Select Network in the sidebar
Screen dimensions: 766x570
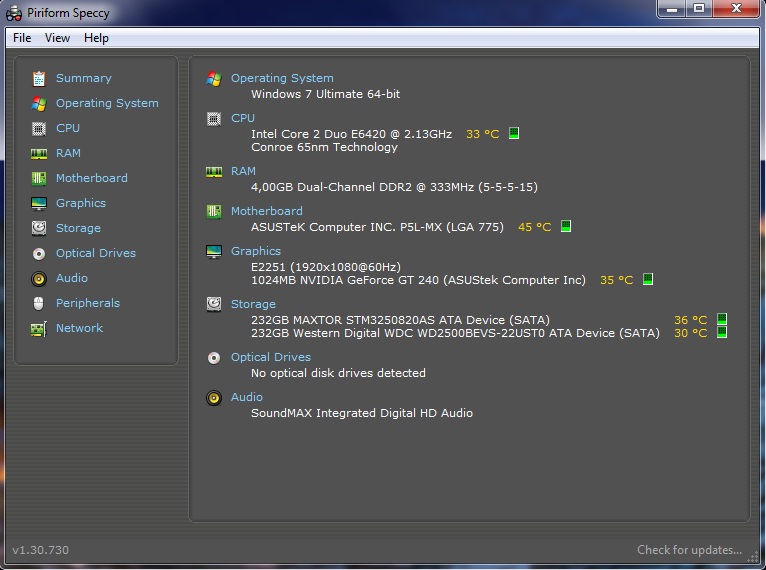coord(79,328)
